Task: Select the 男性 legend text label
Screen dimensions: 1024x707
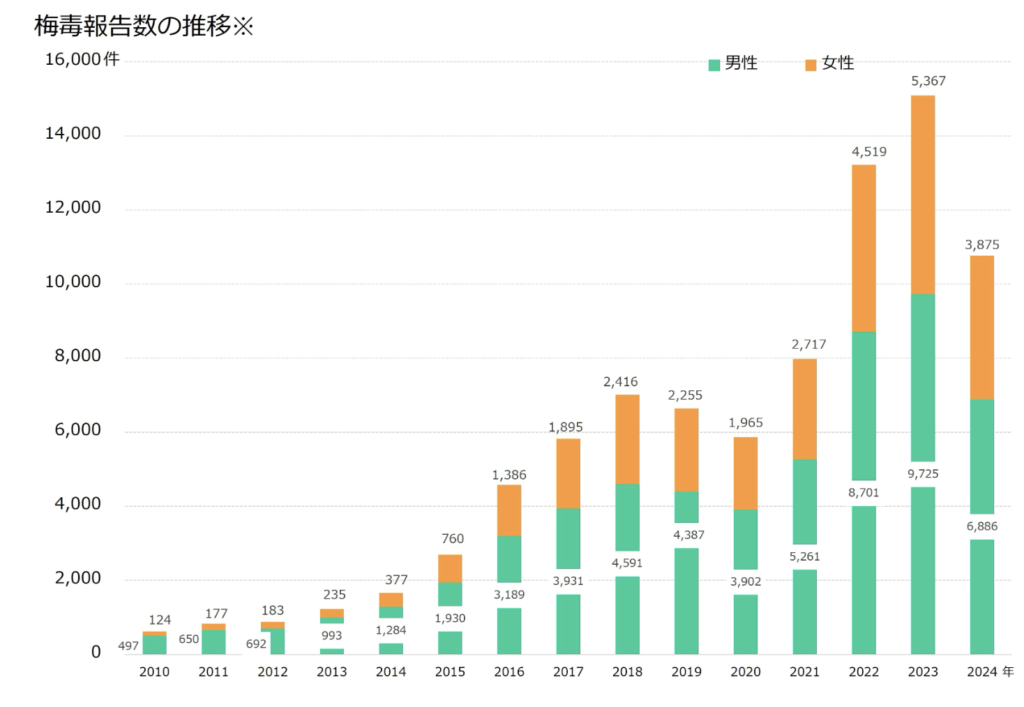Action: (x=741, y=63)
